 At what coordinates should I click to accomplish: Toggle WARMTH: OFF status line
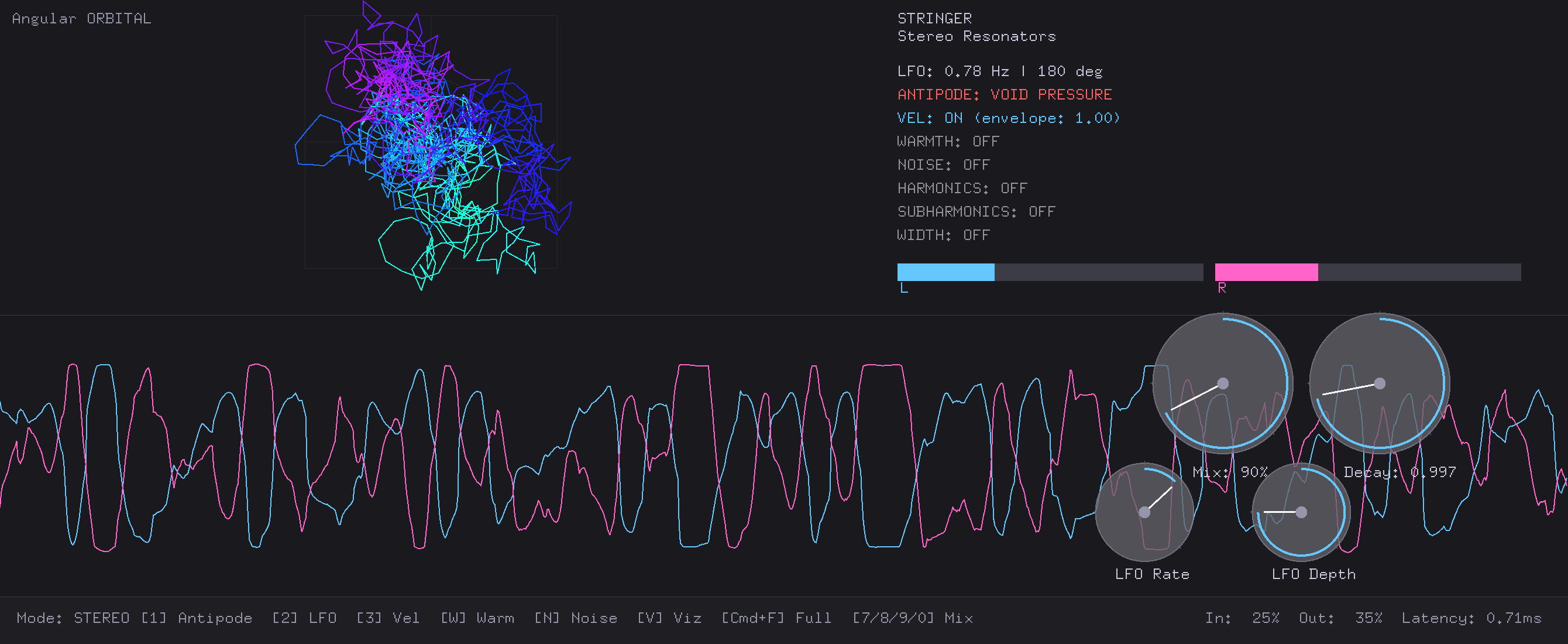[948, 141]
